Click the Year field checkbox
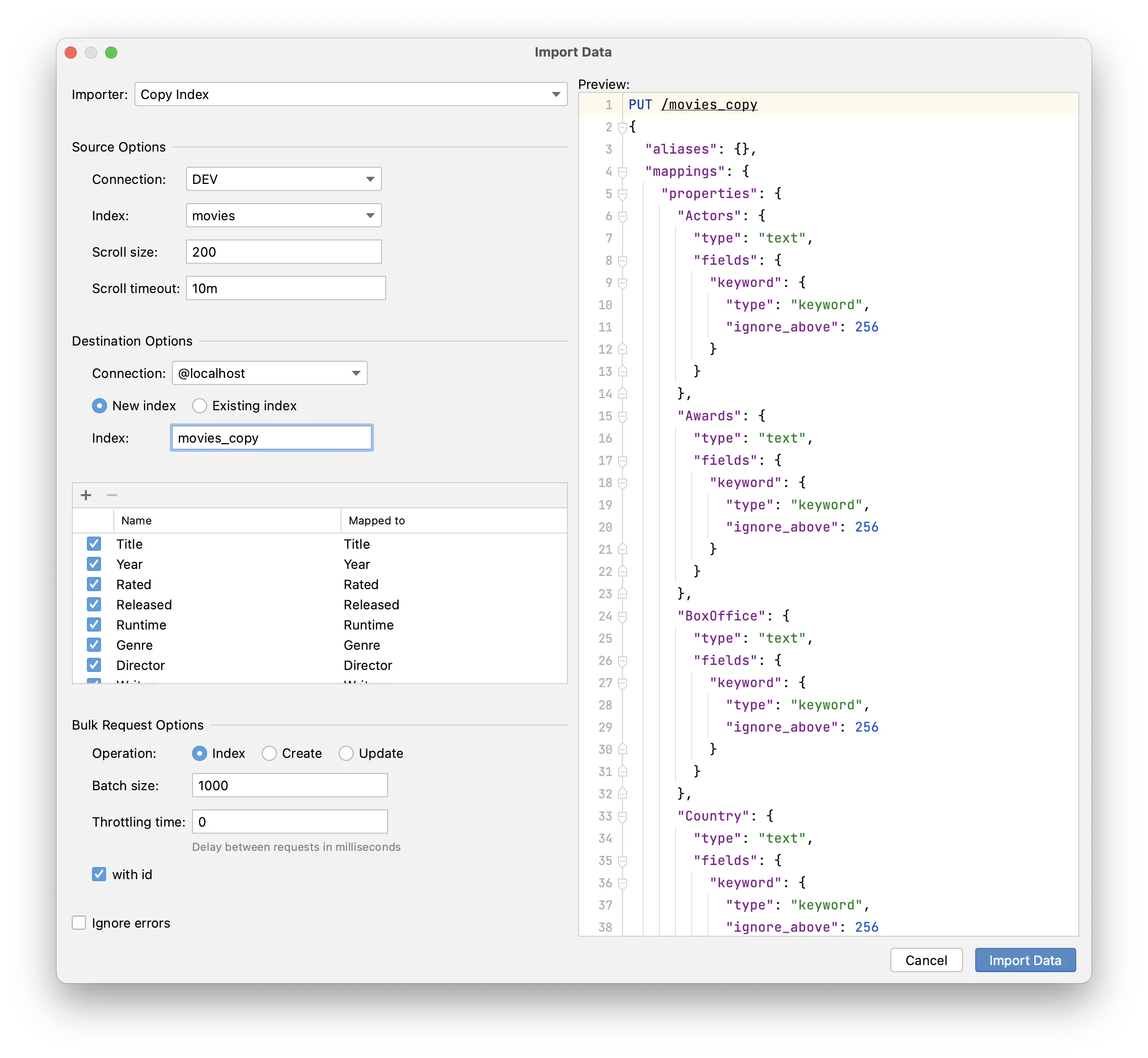Viewport: 1148px width, 1058px height. coord(94,564)
